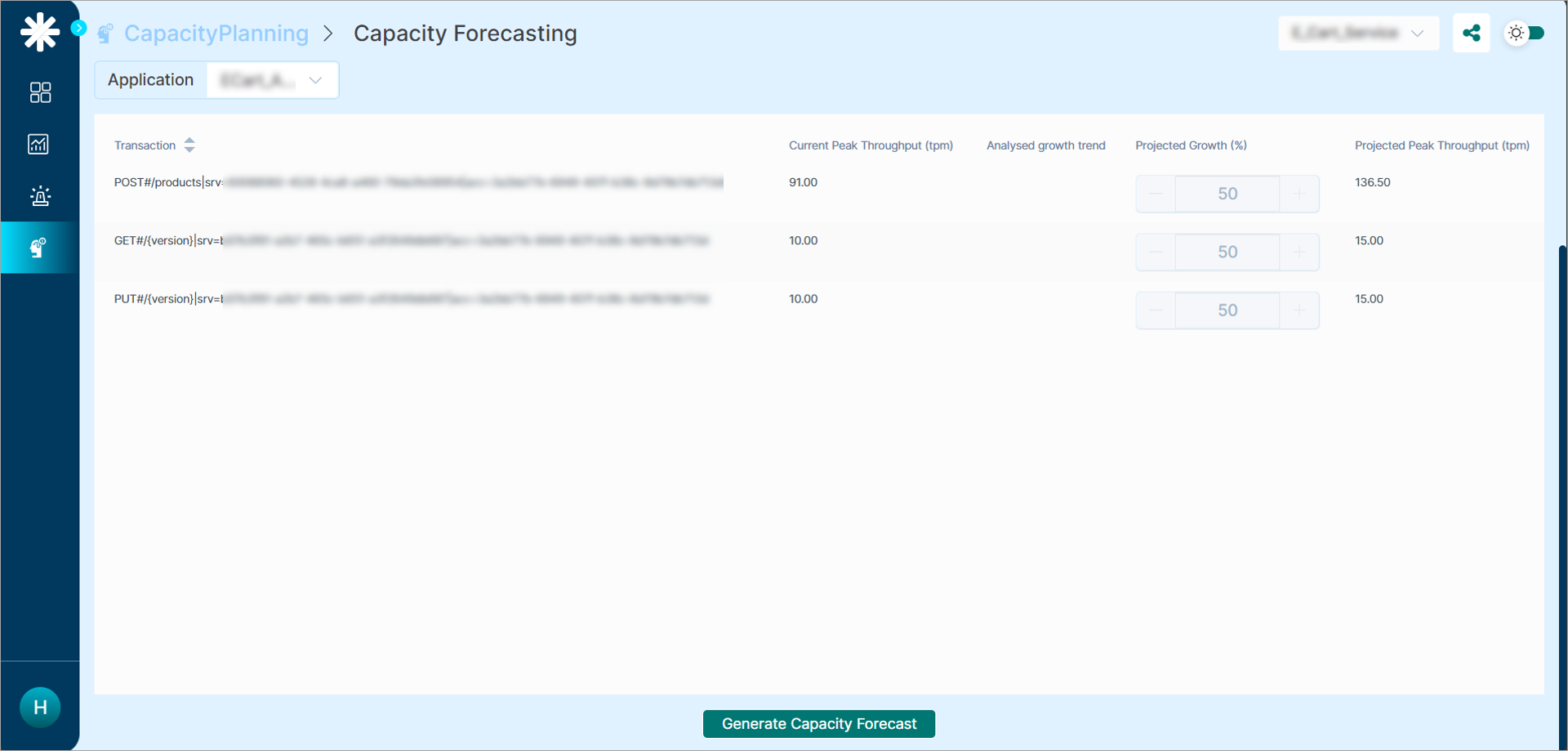Click the CapacityPlanning breadcrumb link
The height and width of the screenshot is (751, 1568).
(x=216, y=34)
